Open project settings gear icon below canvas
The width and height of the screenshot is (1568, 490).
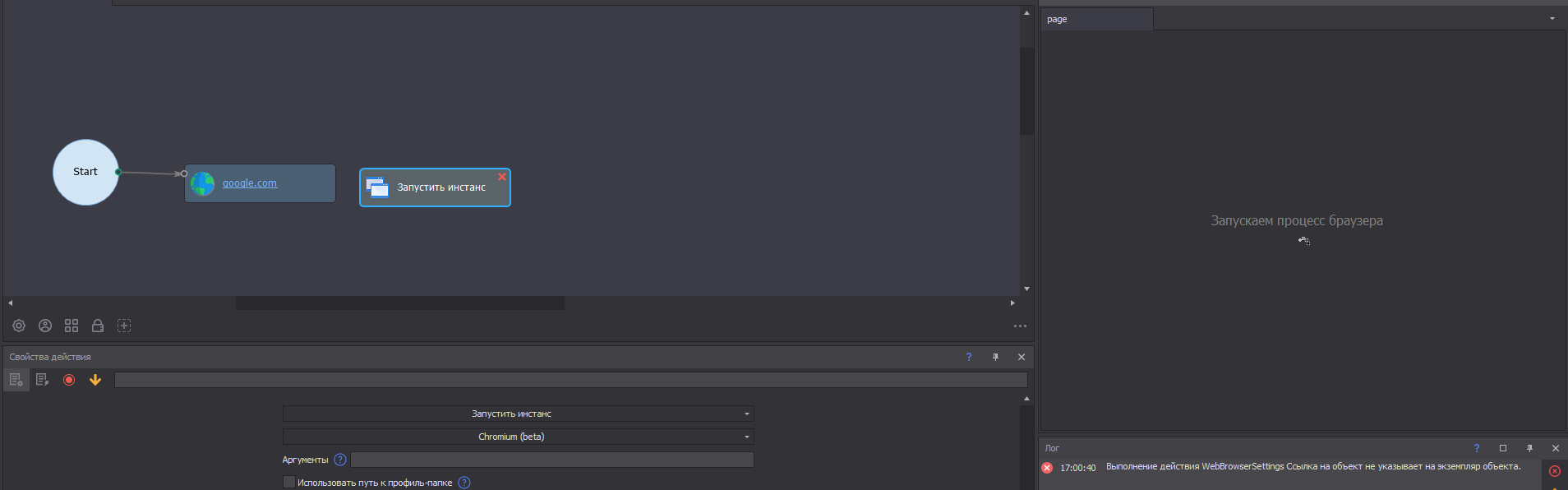click(19, 326)
